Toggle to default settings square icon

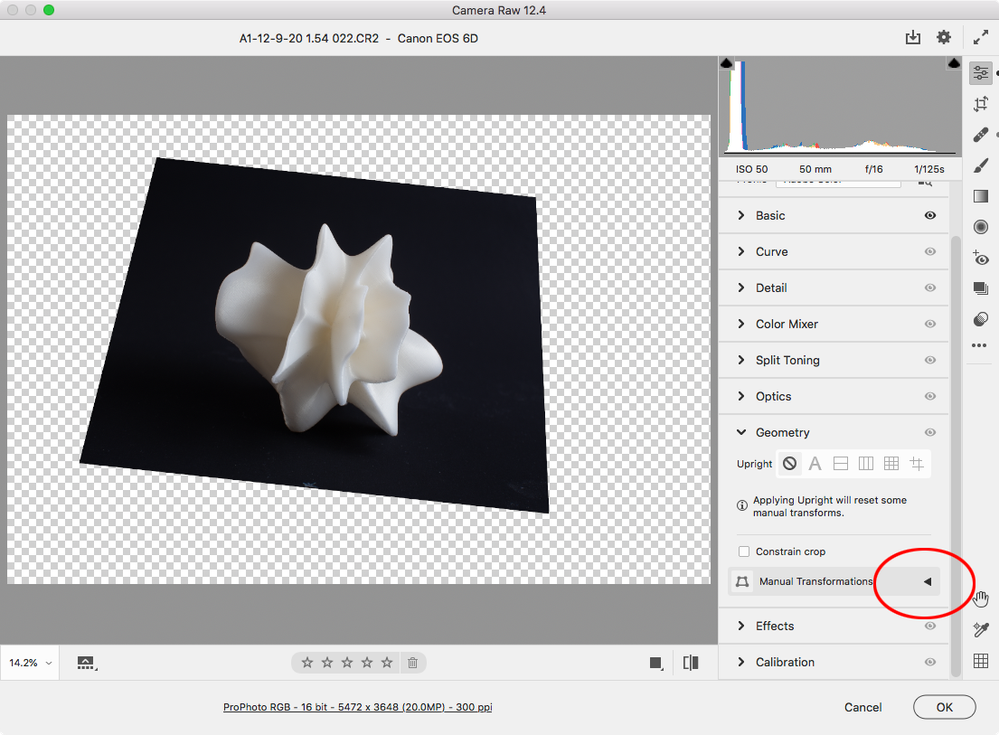656,663
